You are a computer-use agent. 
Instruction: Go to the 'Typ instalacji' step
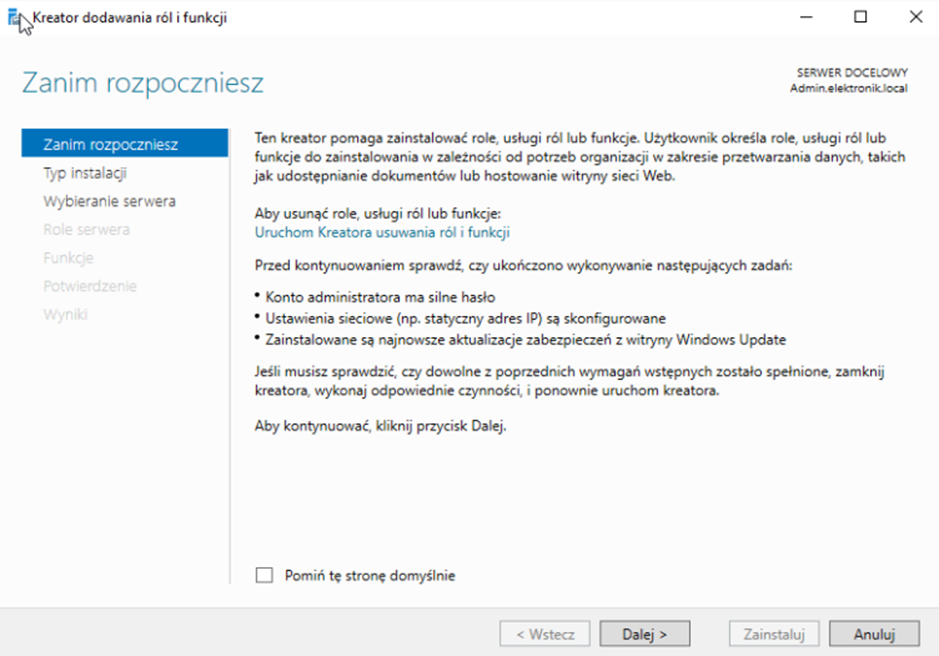point(85,173)
